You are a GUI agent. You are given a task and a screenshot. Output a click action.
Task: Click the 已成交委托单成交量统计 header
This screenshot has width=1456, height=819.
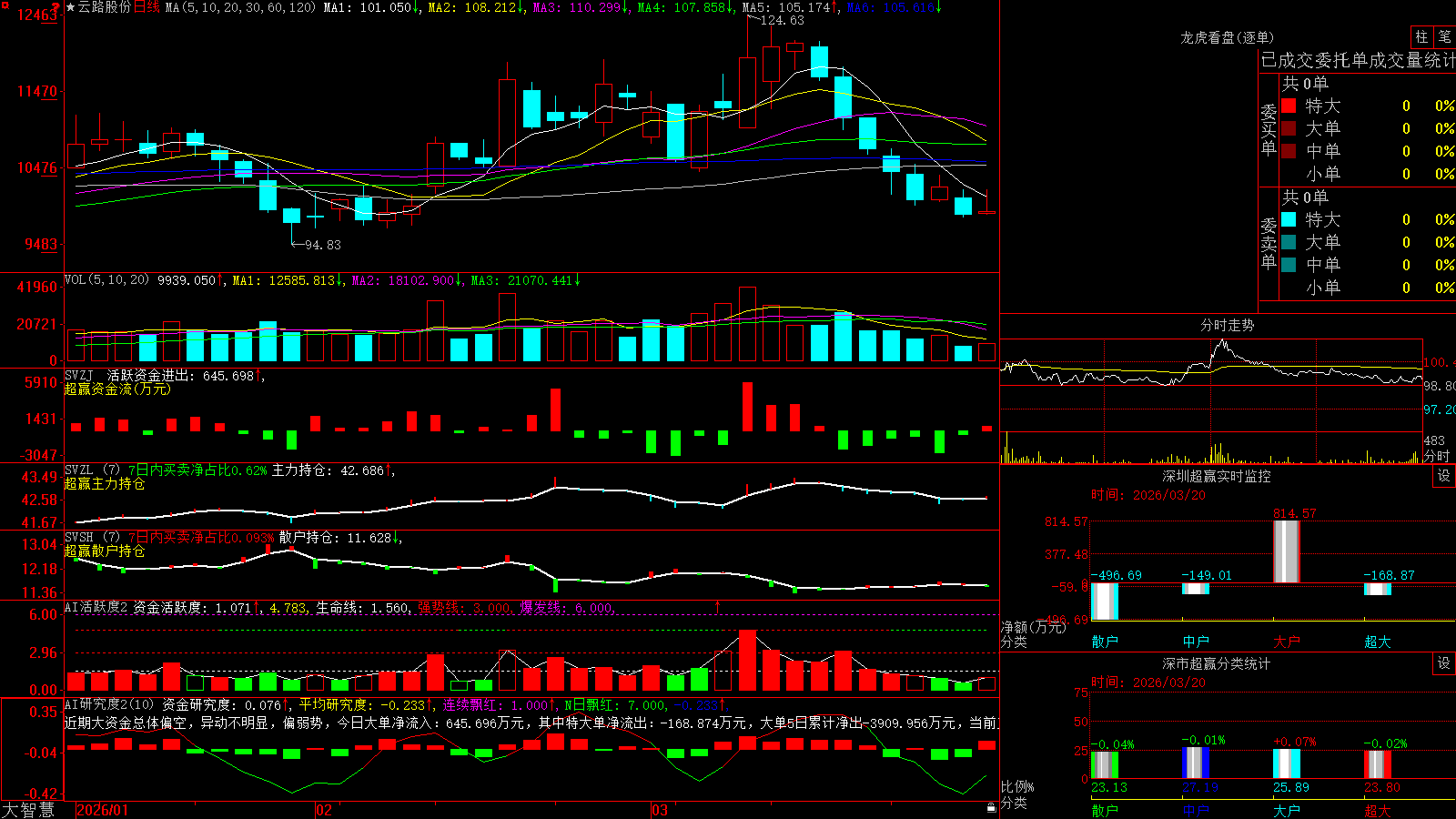[x=1358, y=61]
